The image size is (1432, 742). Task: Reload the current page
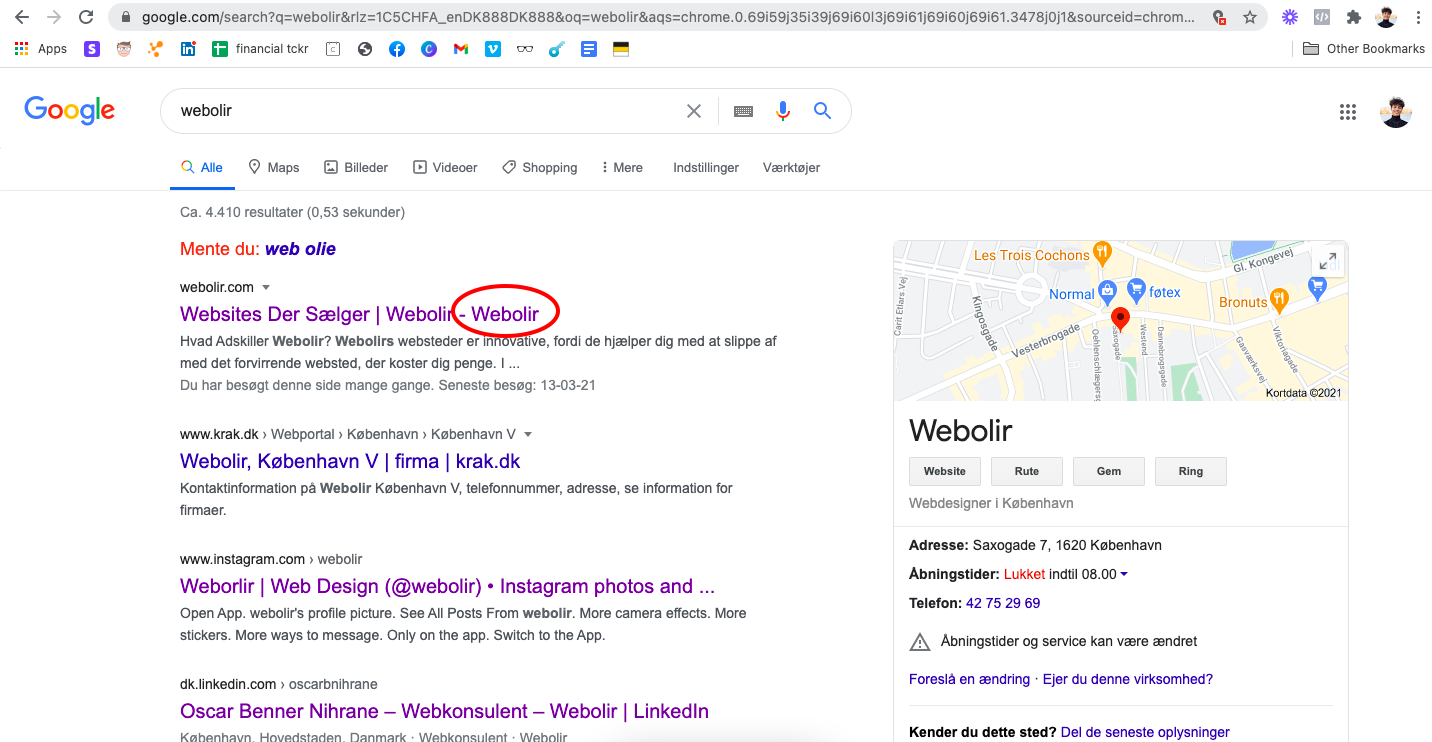pos(86,17)
